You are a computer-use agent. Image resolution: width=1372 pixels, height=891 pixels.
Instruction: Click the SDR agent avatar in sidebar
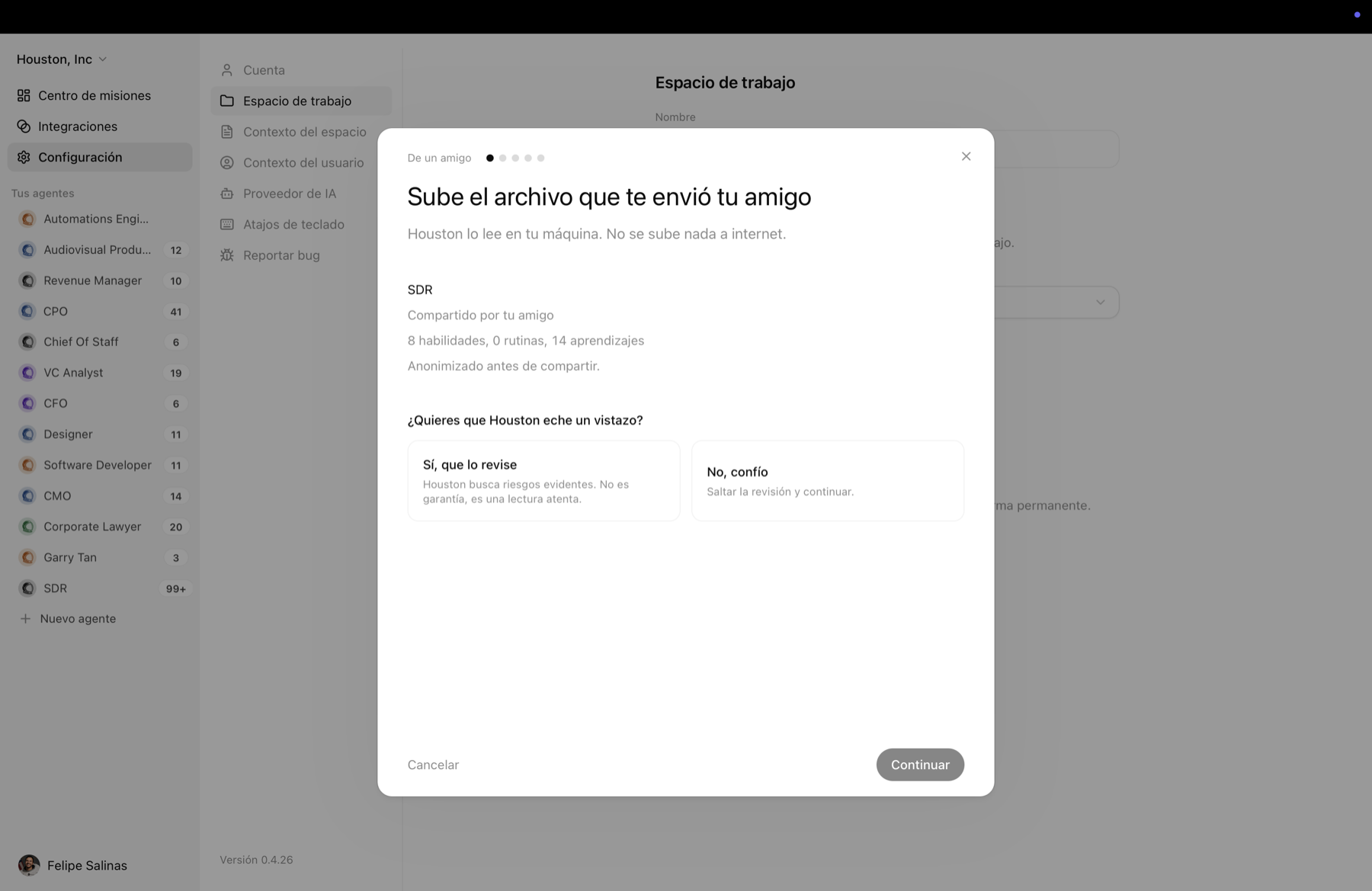[27, 588]
